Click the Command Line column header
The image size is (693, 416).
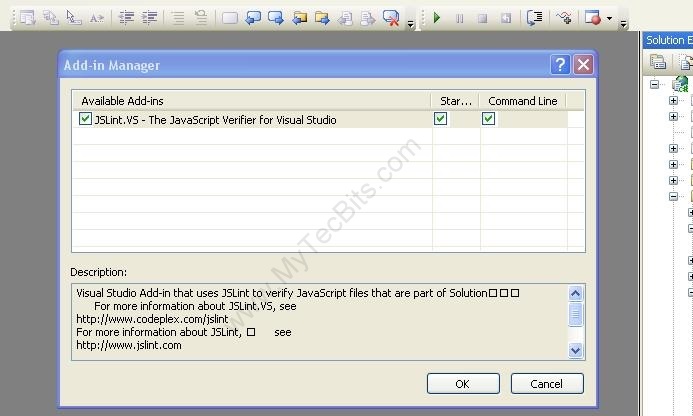523,101
